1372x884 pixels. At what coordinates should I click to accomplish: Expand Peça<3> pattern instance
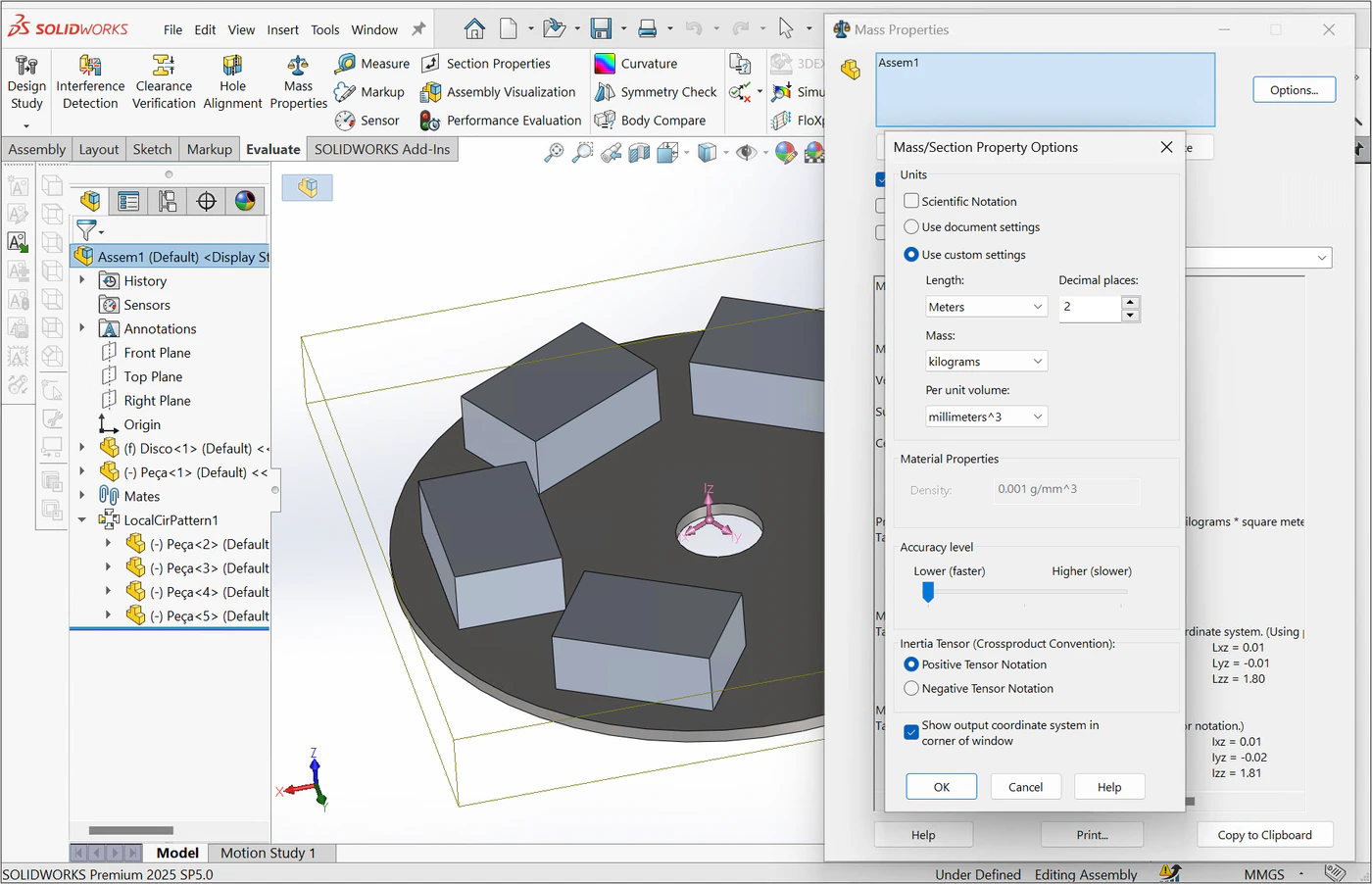point(108,567)
